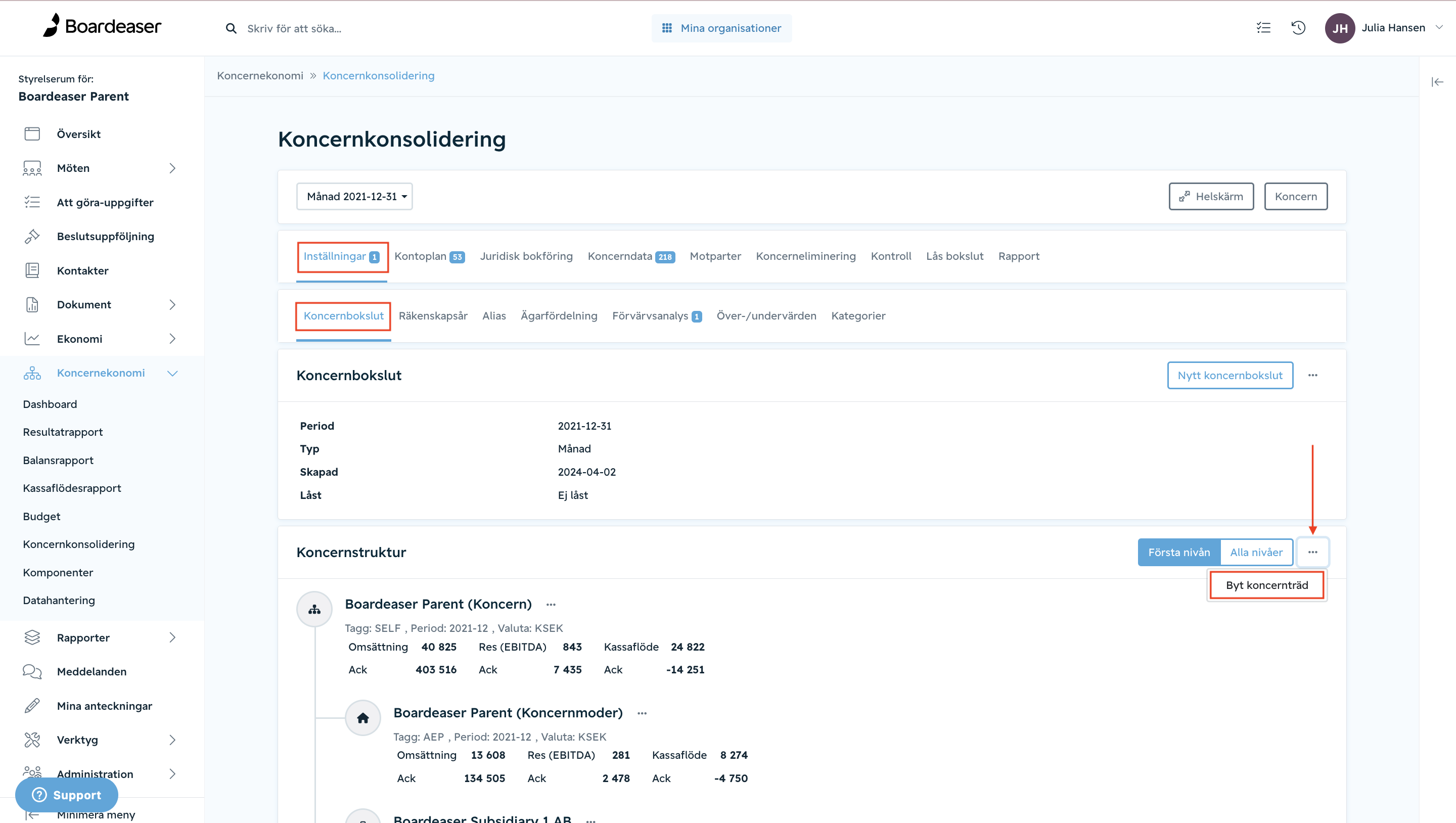Open the Ägarfördelning sub-tab
Image resolution: width=1456 pixels, height=823 pixels.
tap(559, 315)
